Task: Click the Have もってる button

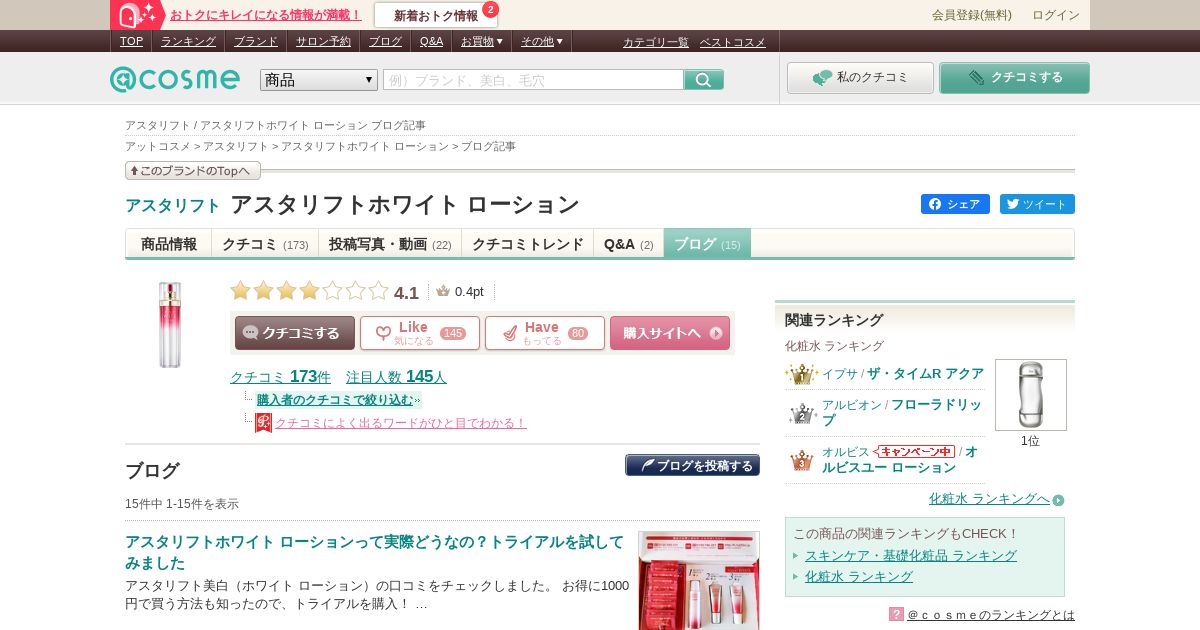Action: [x=545, y=333]
